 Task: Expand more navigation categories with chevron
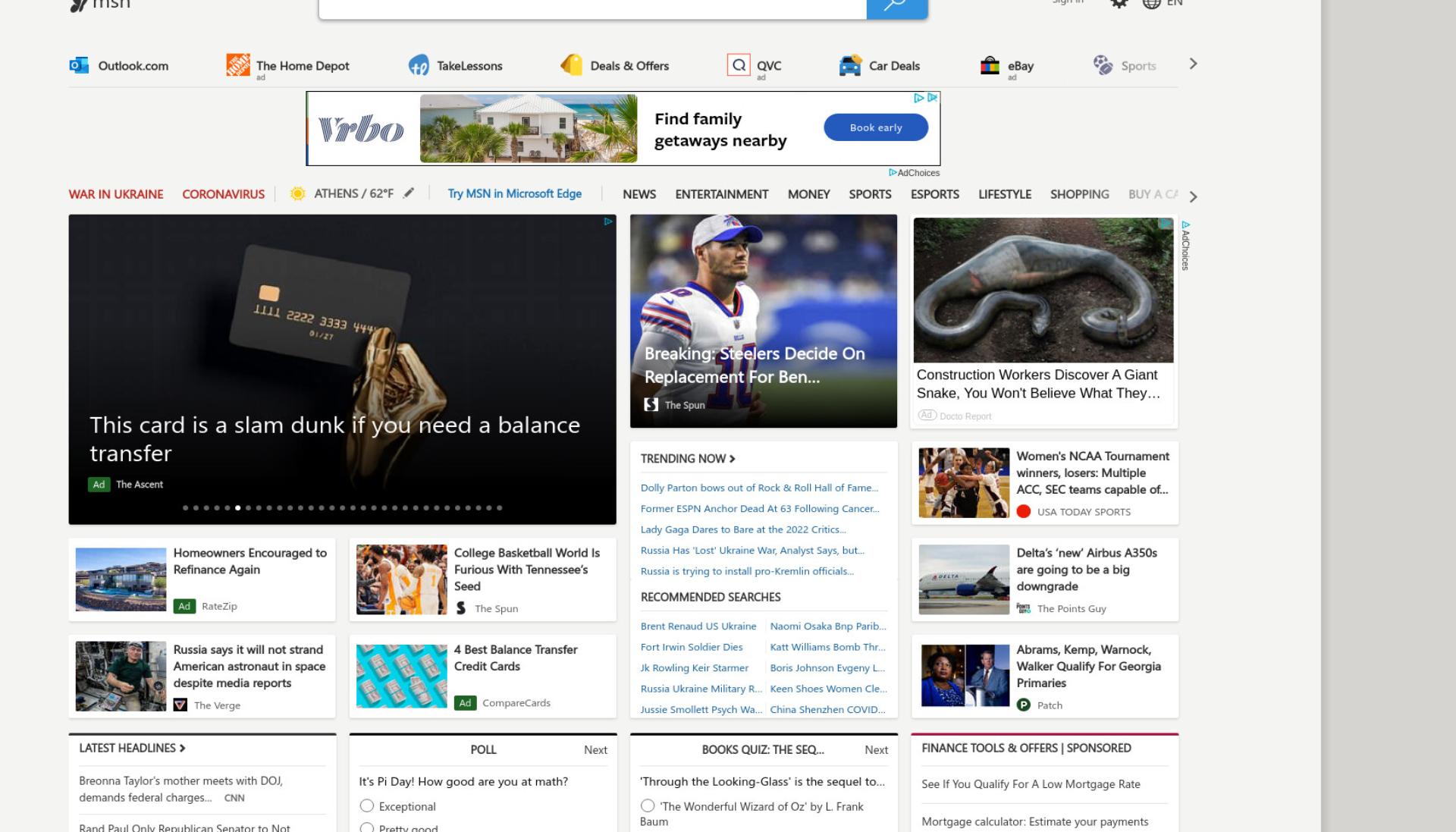(x=1193, y=196)
